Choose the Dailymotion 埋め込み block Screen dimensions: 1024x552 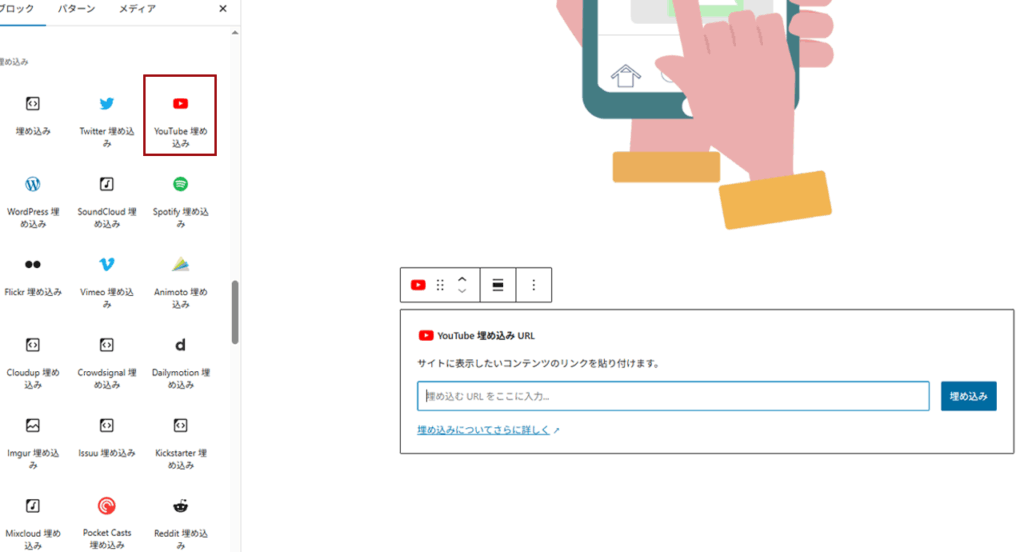(180, 362)
